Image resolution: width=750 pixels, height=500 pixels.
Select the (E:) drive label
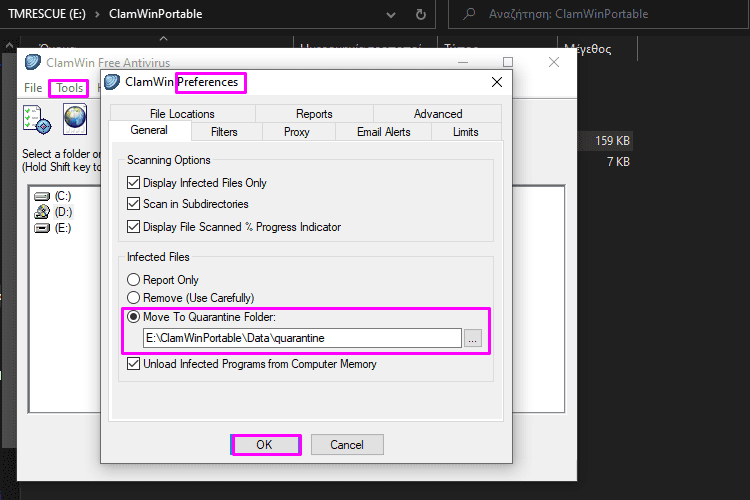63,228
